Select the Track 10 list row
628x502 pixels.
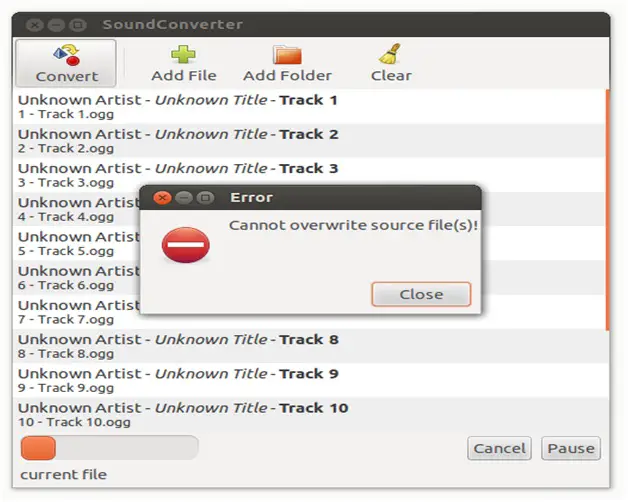pos(309,415)
